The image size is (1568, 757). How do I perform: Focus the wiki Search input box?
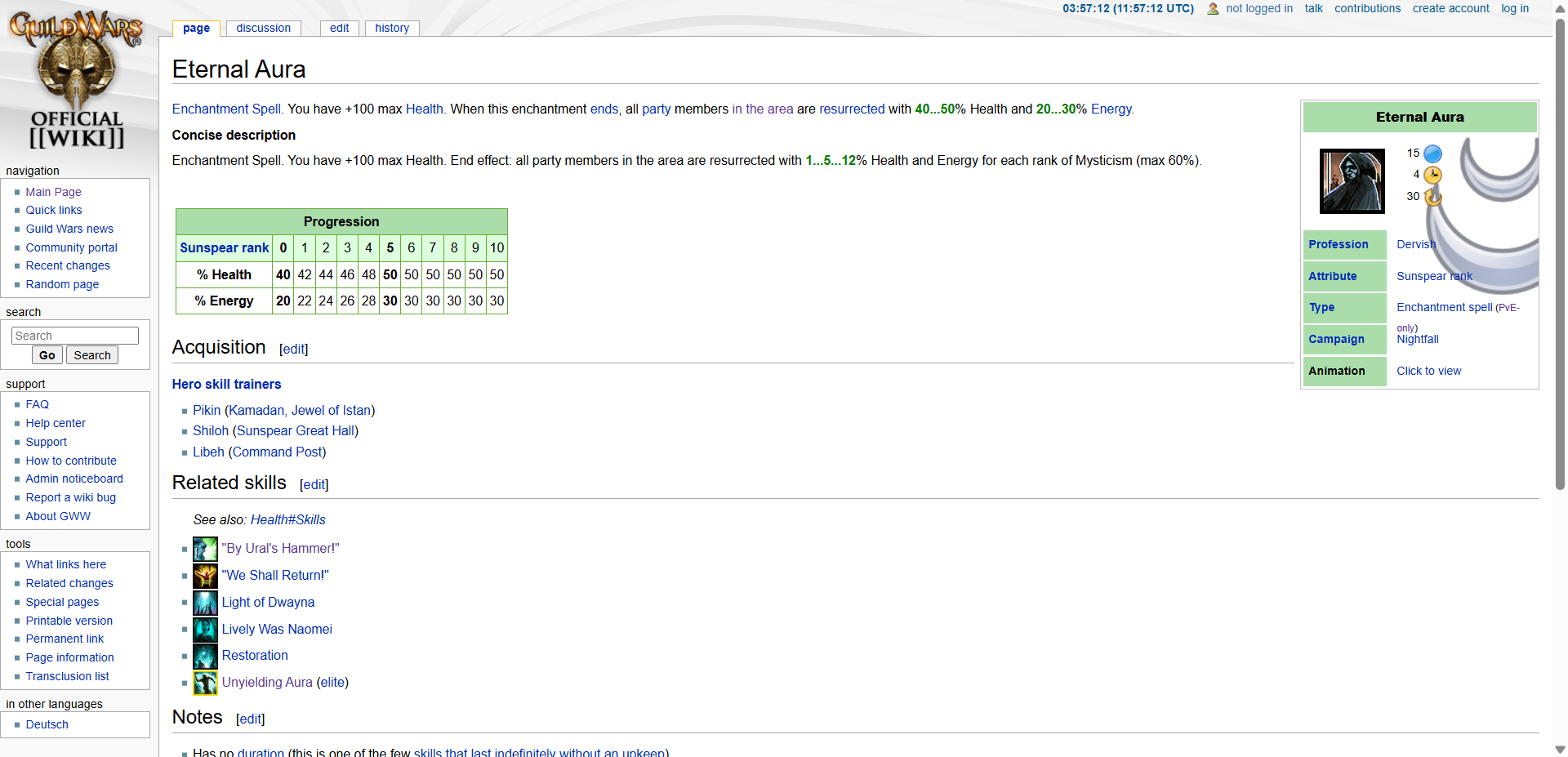pyautogui.click(x=75, y=336)
